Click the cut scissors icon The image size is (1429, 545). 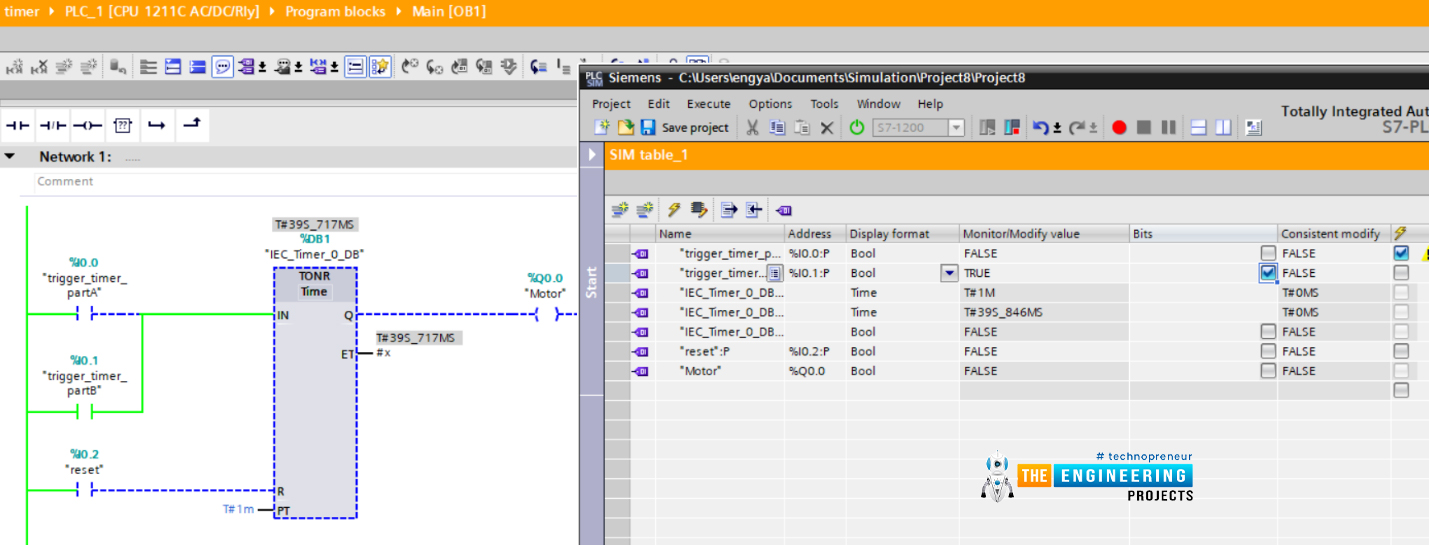(752, 127)
